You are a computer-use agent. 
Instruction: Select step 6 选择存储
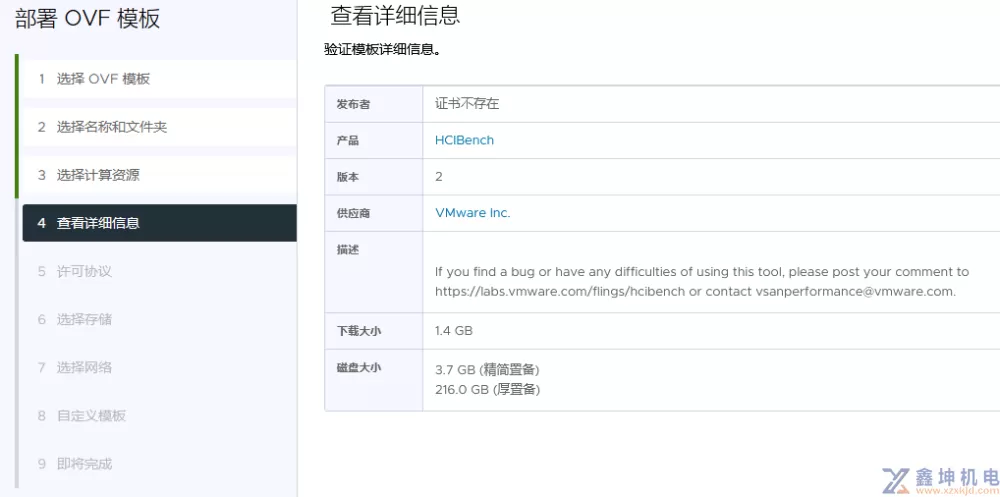159,319
